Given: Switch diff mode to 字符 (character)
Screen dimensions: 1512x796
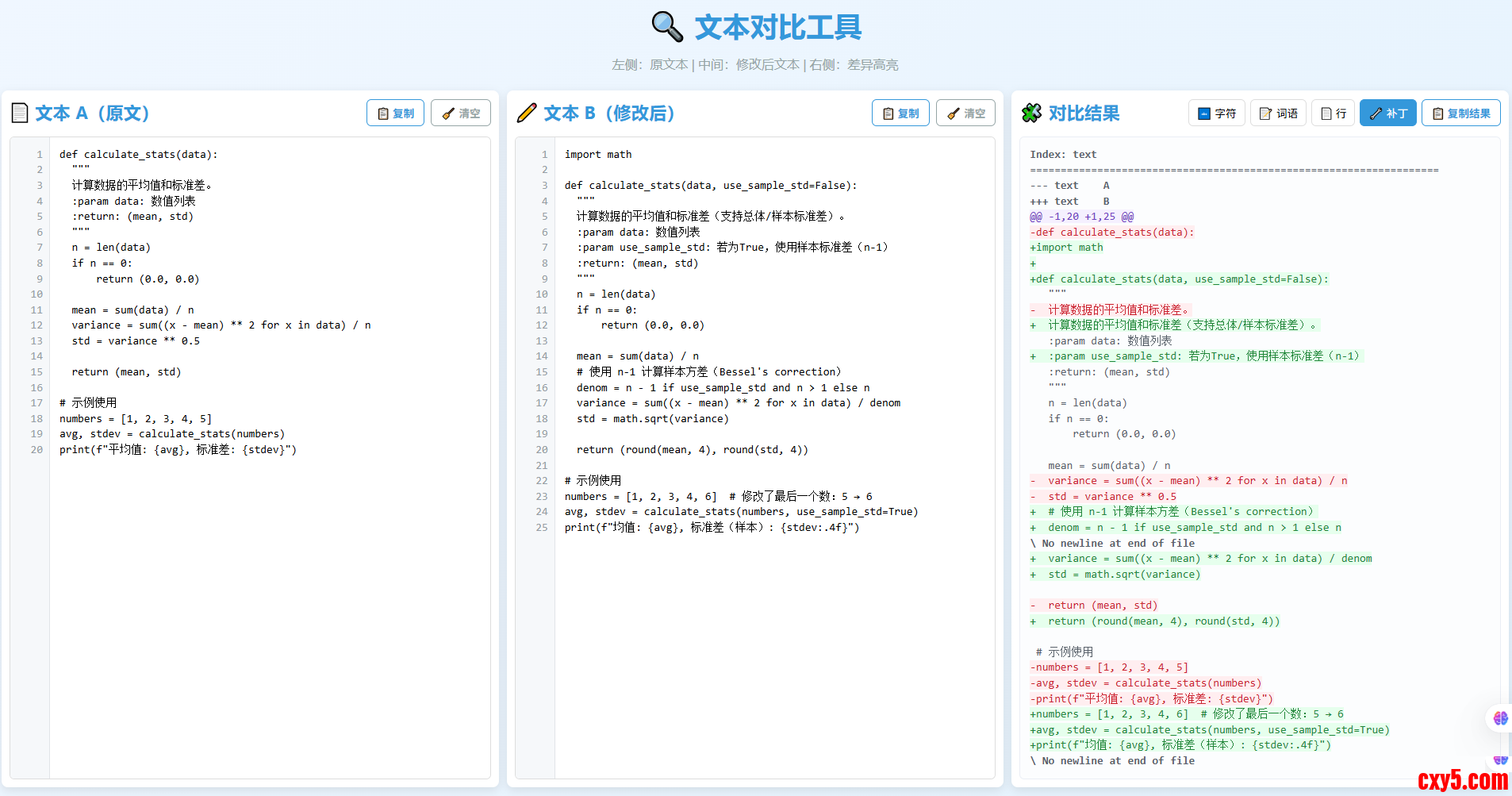Looking at the screenshot, I should pos(1216,113).
